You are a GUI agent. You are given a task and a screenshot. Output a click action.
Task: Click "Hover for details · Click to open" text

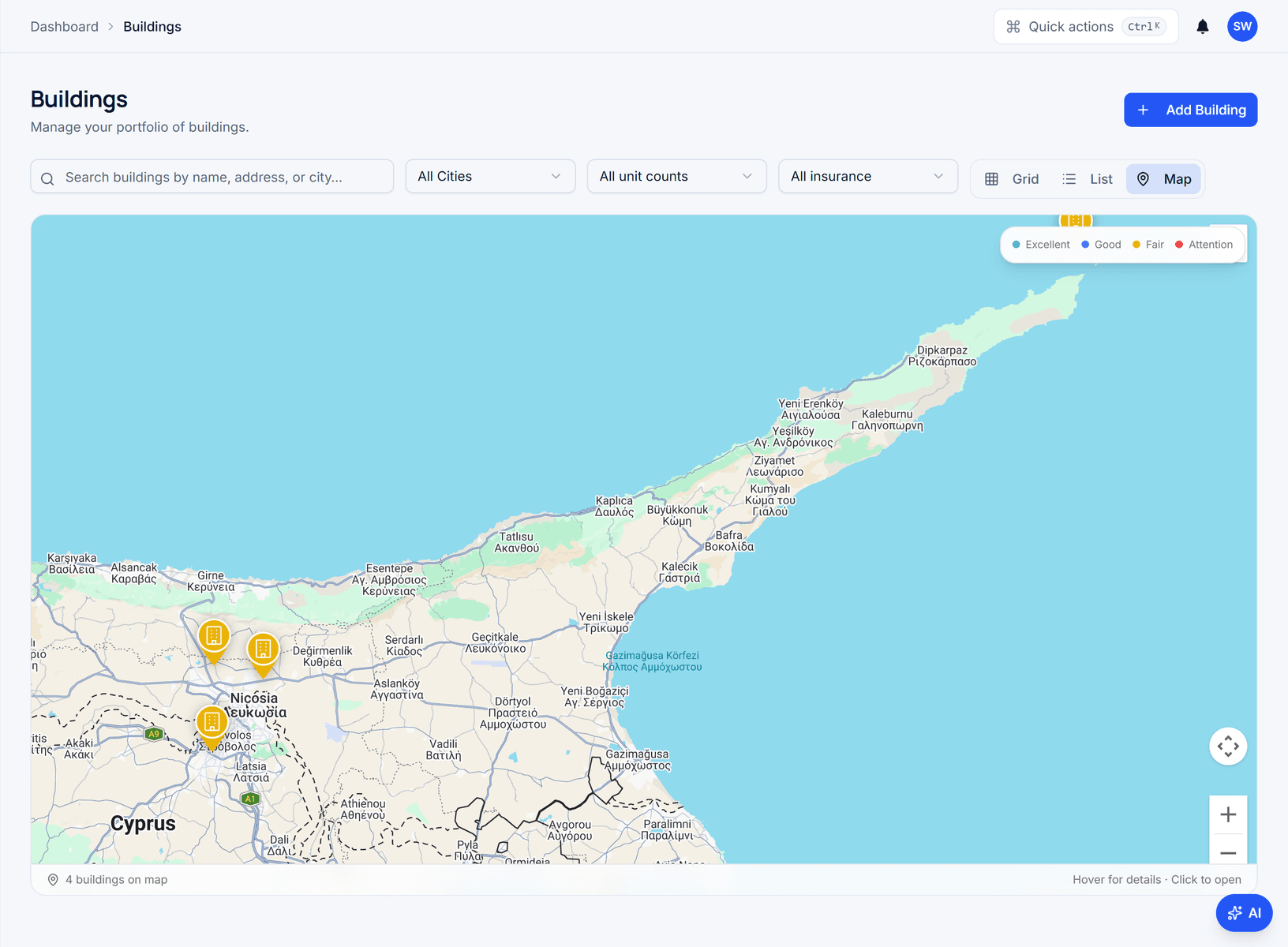(x=1157, y=880)
